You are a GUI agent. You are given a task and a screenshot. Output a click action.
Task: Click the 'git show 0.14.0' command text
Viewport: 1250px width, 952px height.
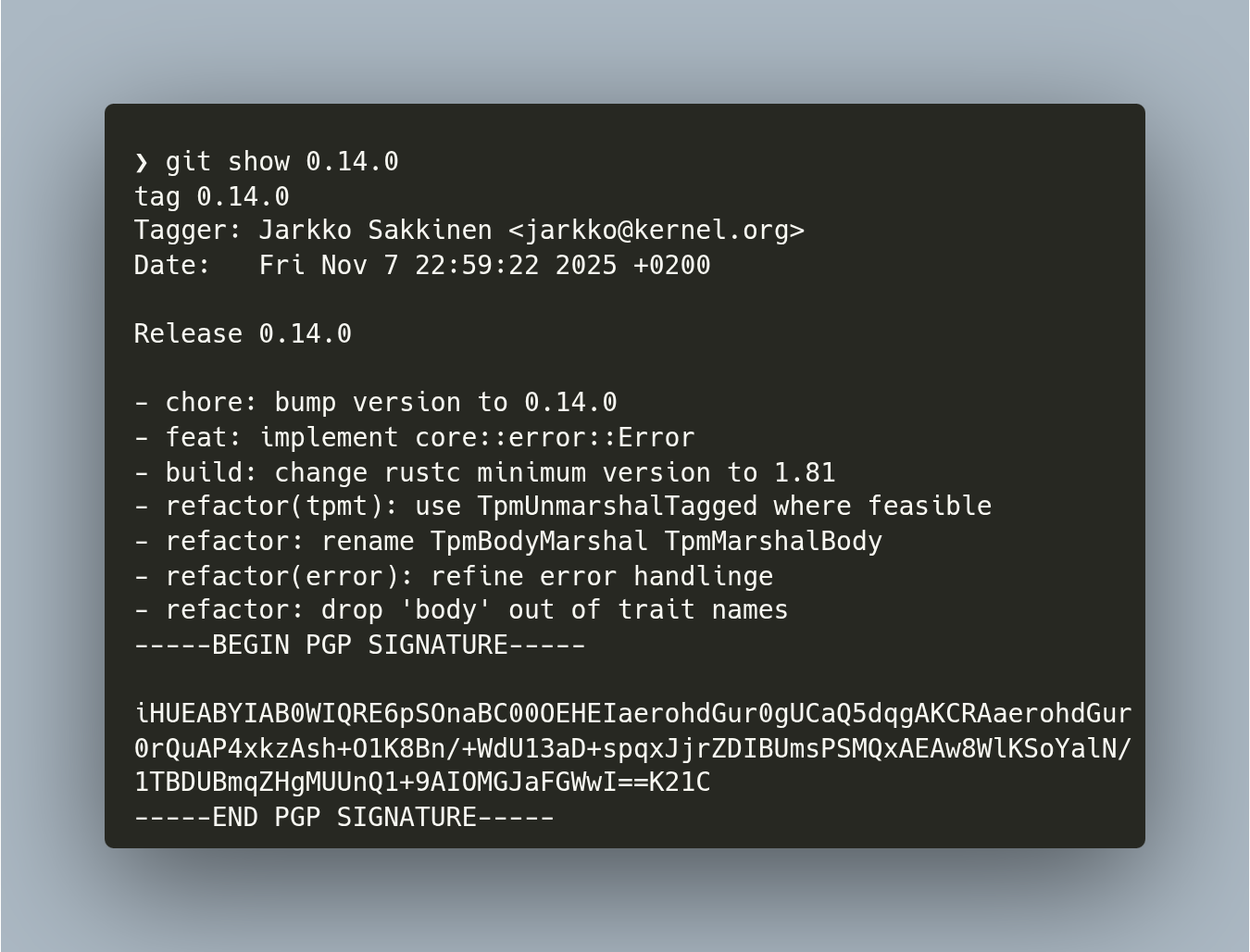point(281,162)
